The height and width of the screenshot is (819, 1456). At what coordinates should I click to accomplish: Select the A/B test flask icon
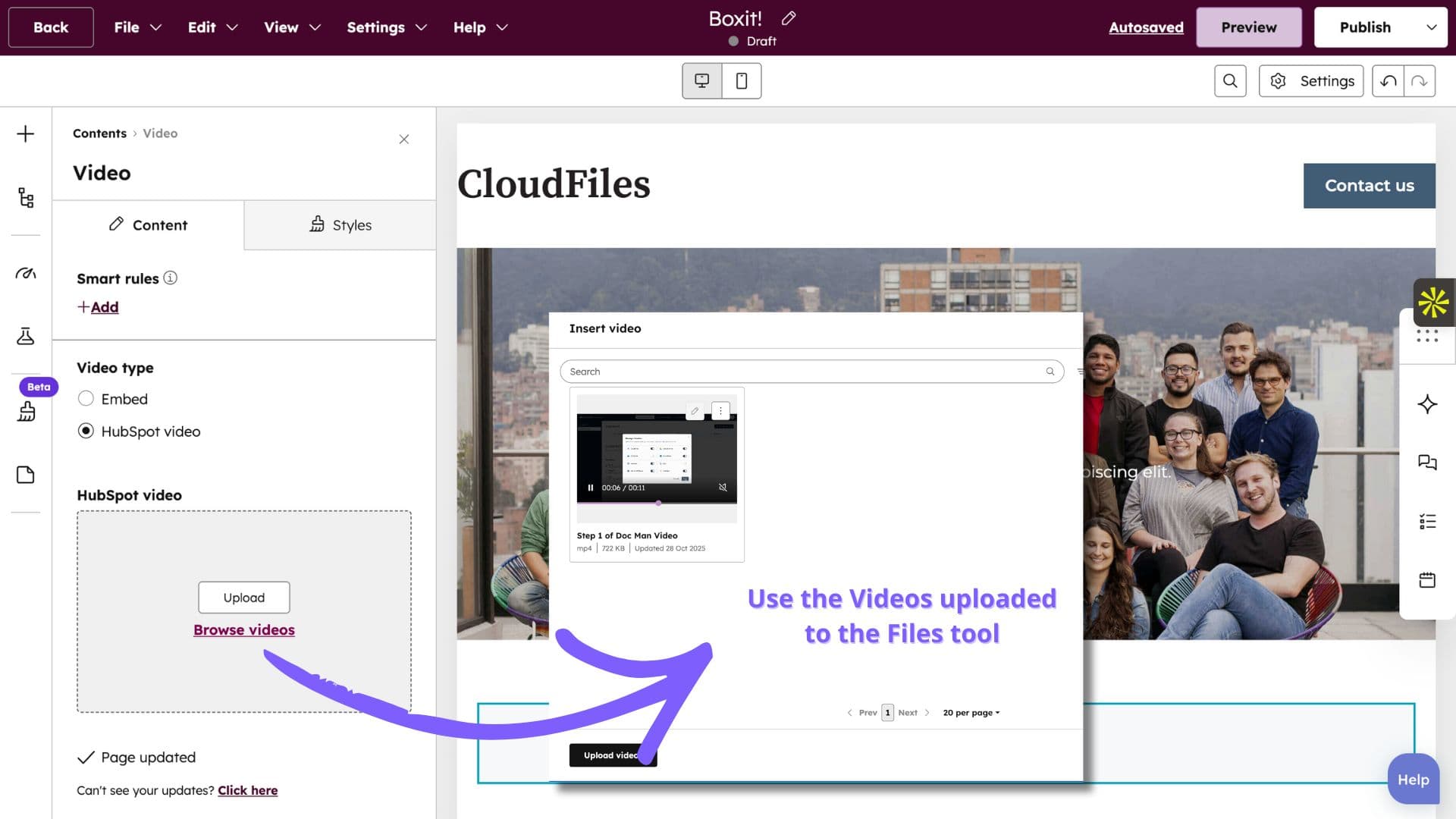[x=25, y=336]
